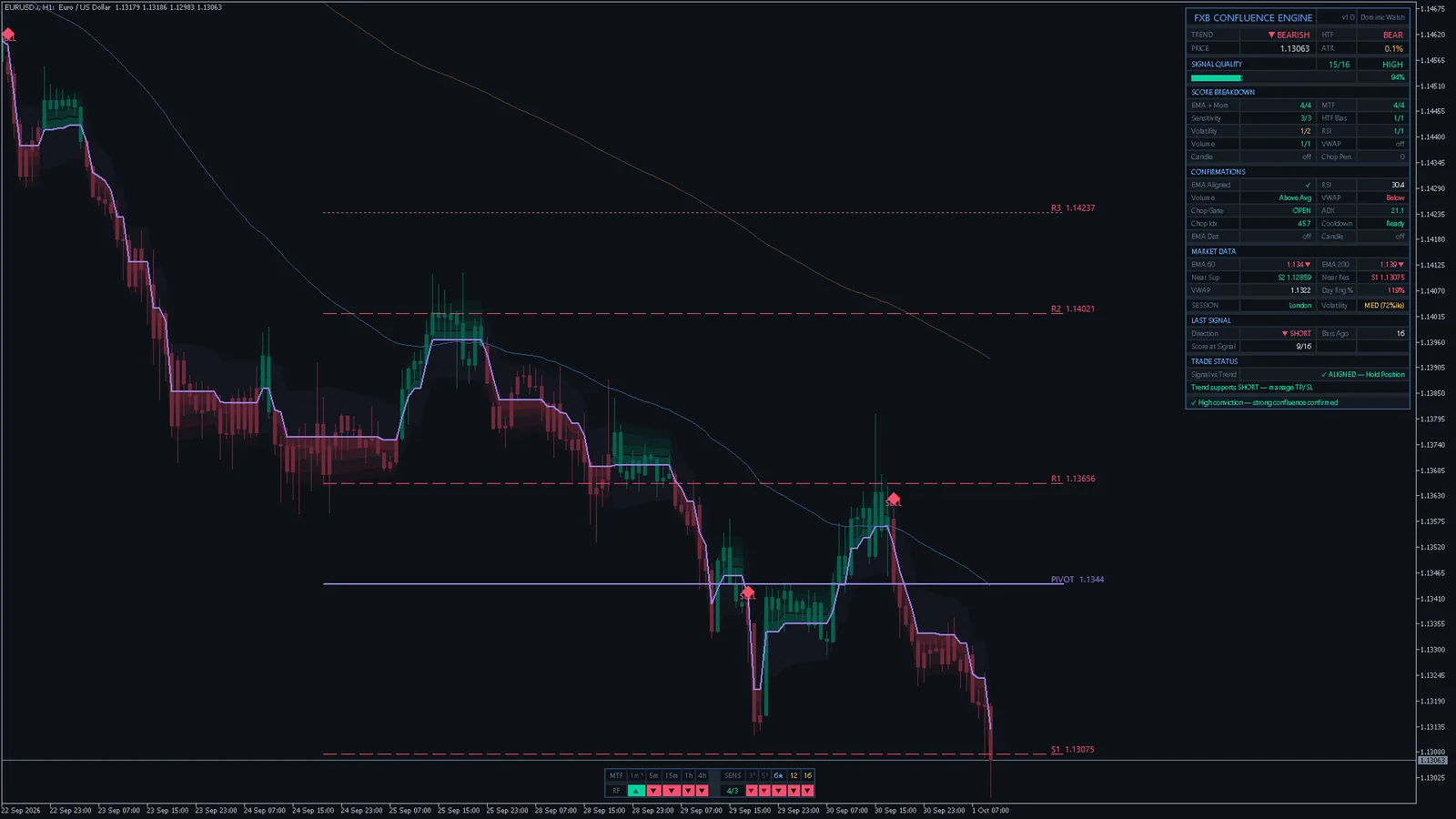Click the 4/3 sensitivity score cell
The width and height of the screenshot is (1456, 819).
(733, 791)
